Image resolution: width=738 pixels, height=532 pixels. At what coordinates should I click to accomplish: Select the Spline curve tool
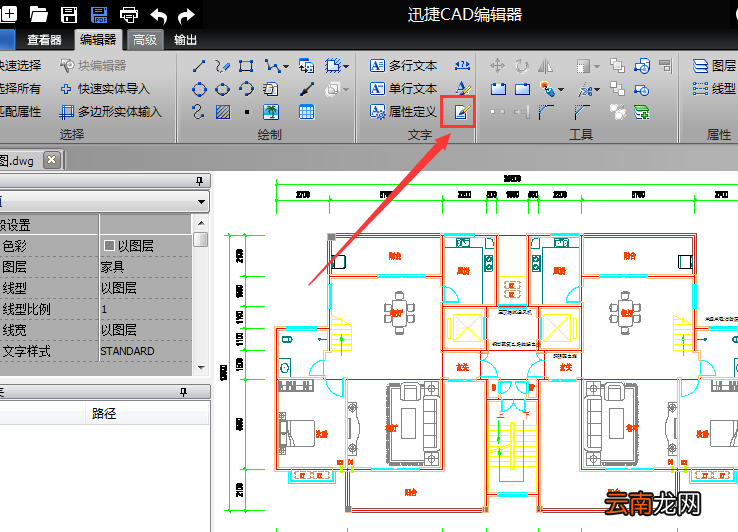199,112
